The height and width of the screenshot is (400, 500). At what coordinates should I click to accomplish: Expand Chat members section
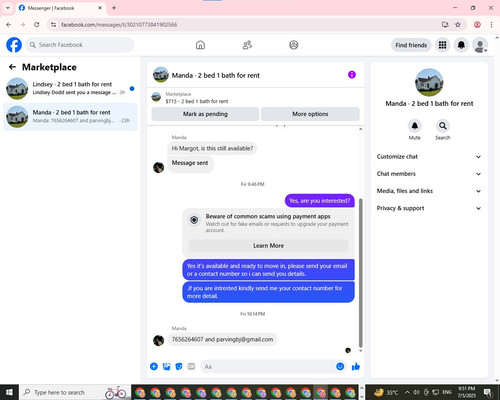click(429, 174)
